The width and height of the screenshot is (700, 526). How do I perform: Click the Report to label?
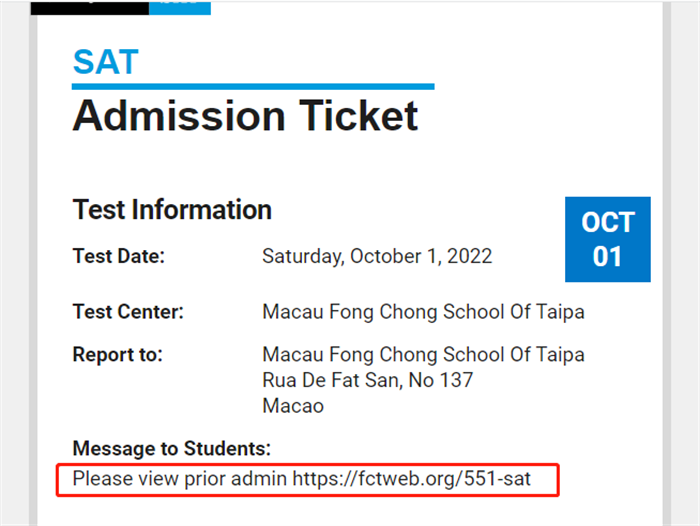click(x=117, y=355)
